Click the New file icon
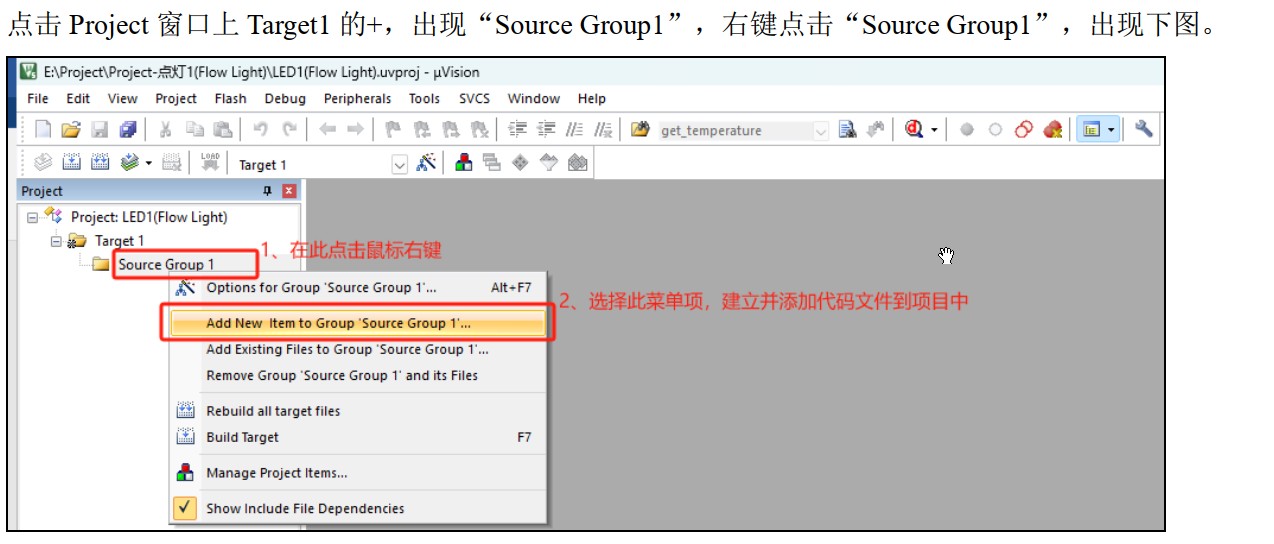 (x=43, y=130)
